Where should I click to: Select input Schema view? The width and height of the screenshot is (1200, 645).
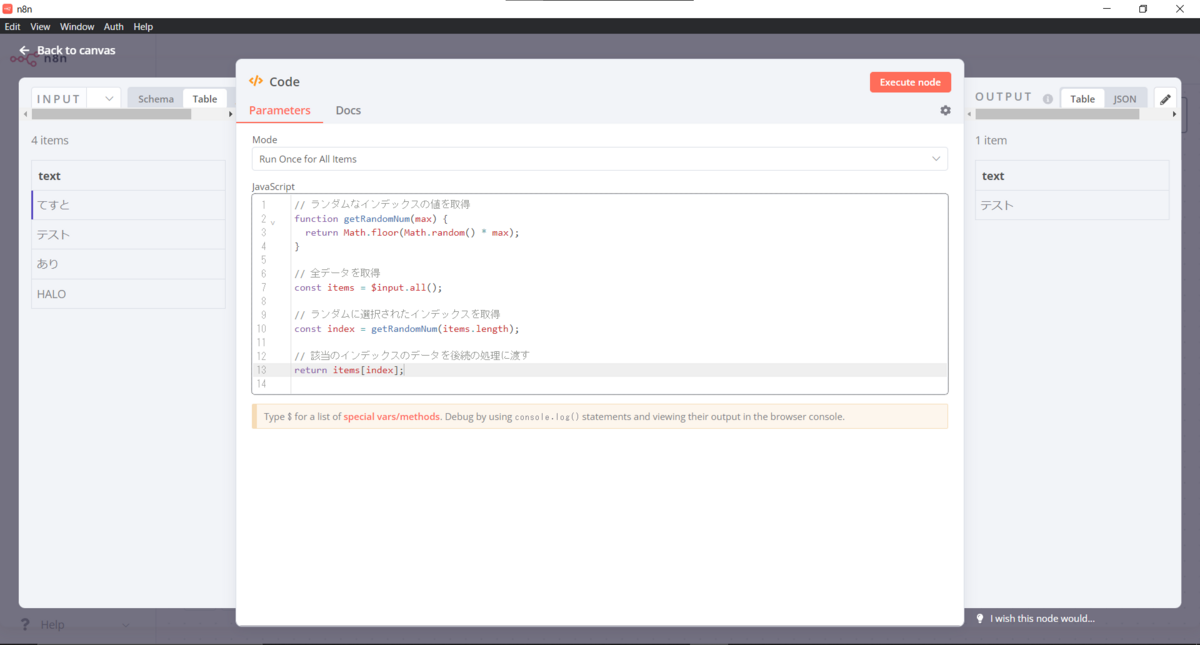pos(155,98)
